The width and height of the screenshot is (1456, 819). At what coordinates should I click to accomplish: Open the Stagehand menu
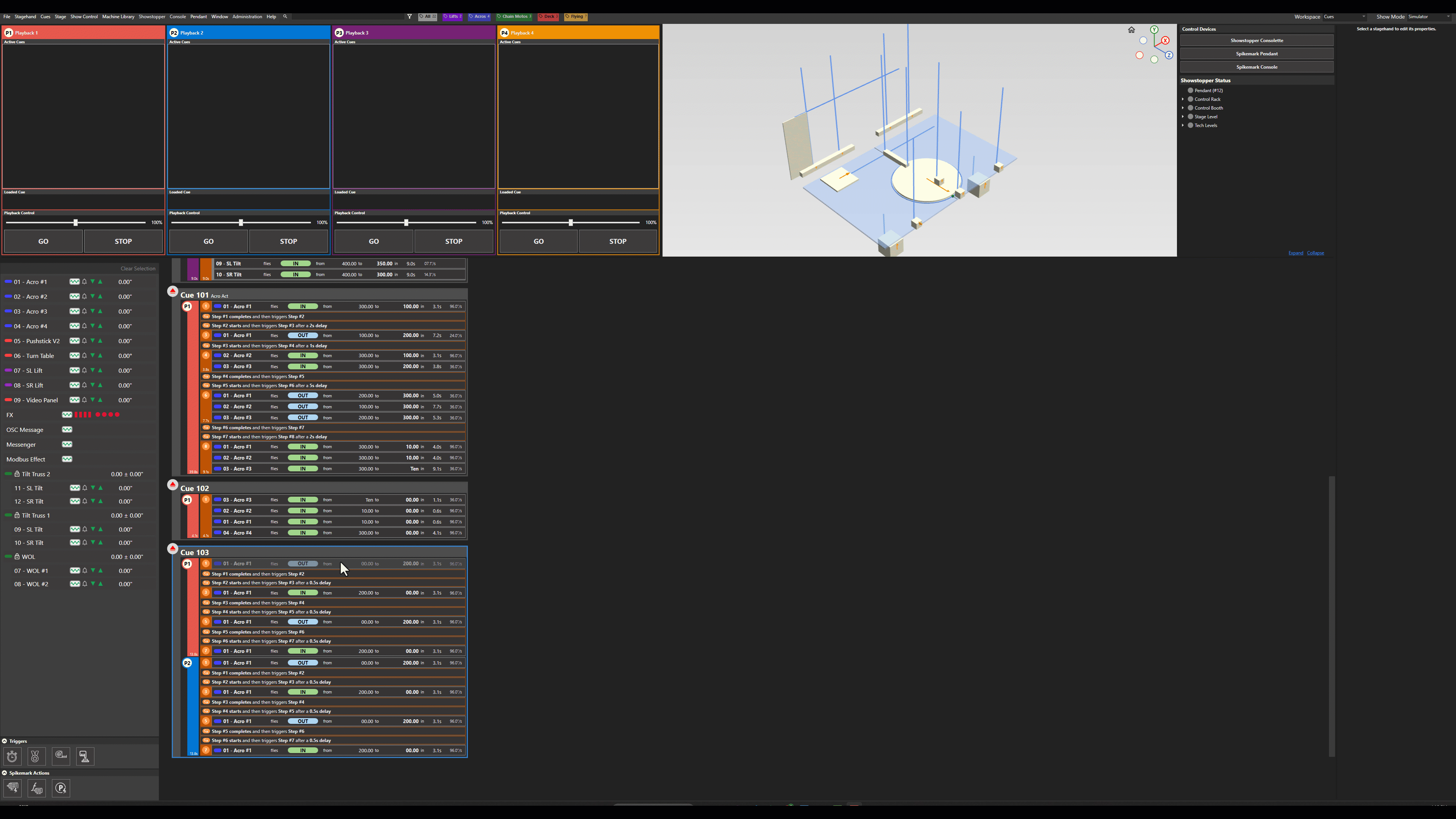pos(25,16)
